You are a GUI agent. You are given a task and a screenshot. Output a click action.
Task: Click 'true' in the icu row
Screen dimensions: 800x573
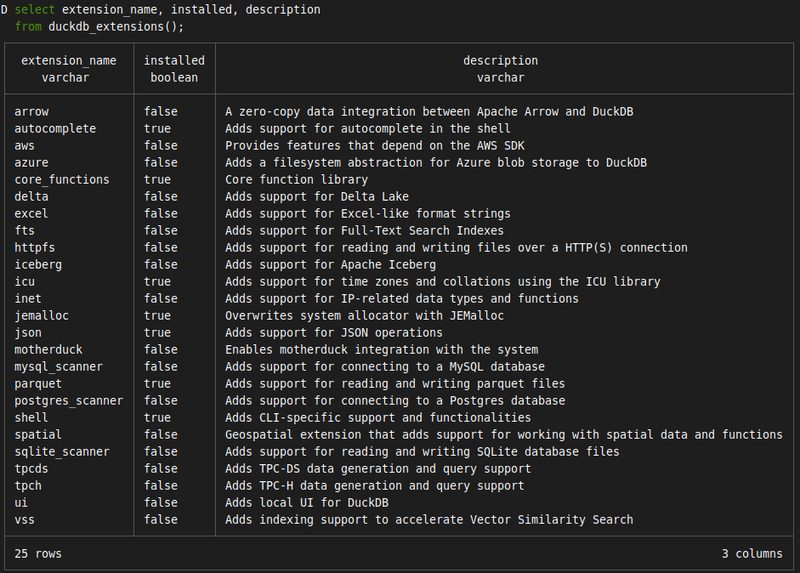[157, 282]
